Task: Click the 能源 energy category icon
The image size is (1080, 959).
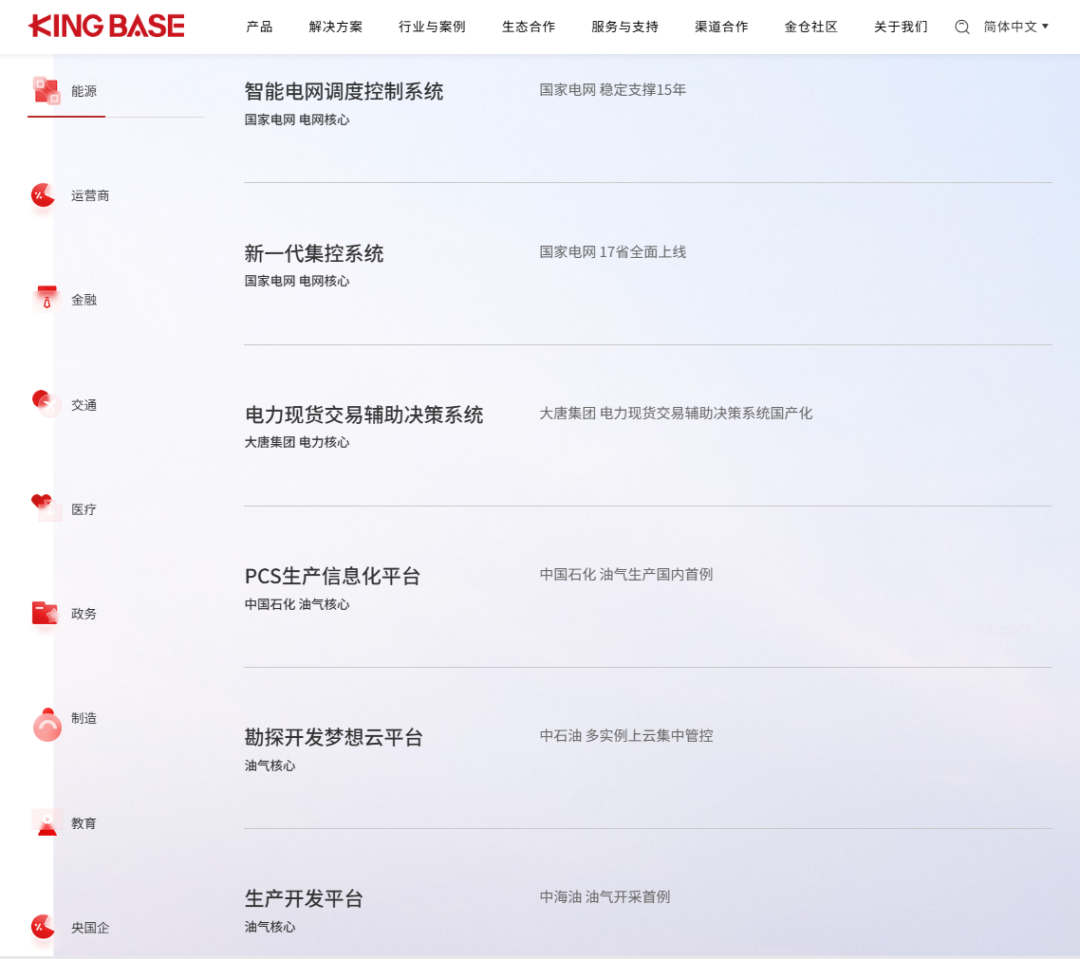Action: pos(46,91)
